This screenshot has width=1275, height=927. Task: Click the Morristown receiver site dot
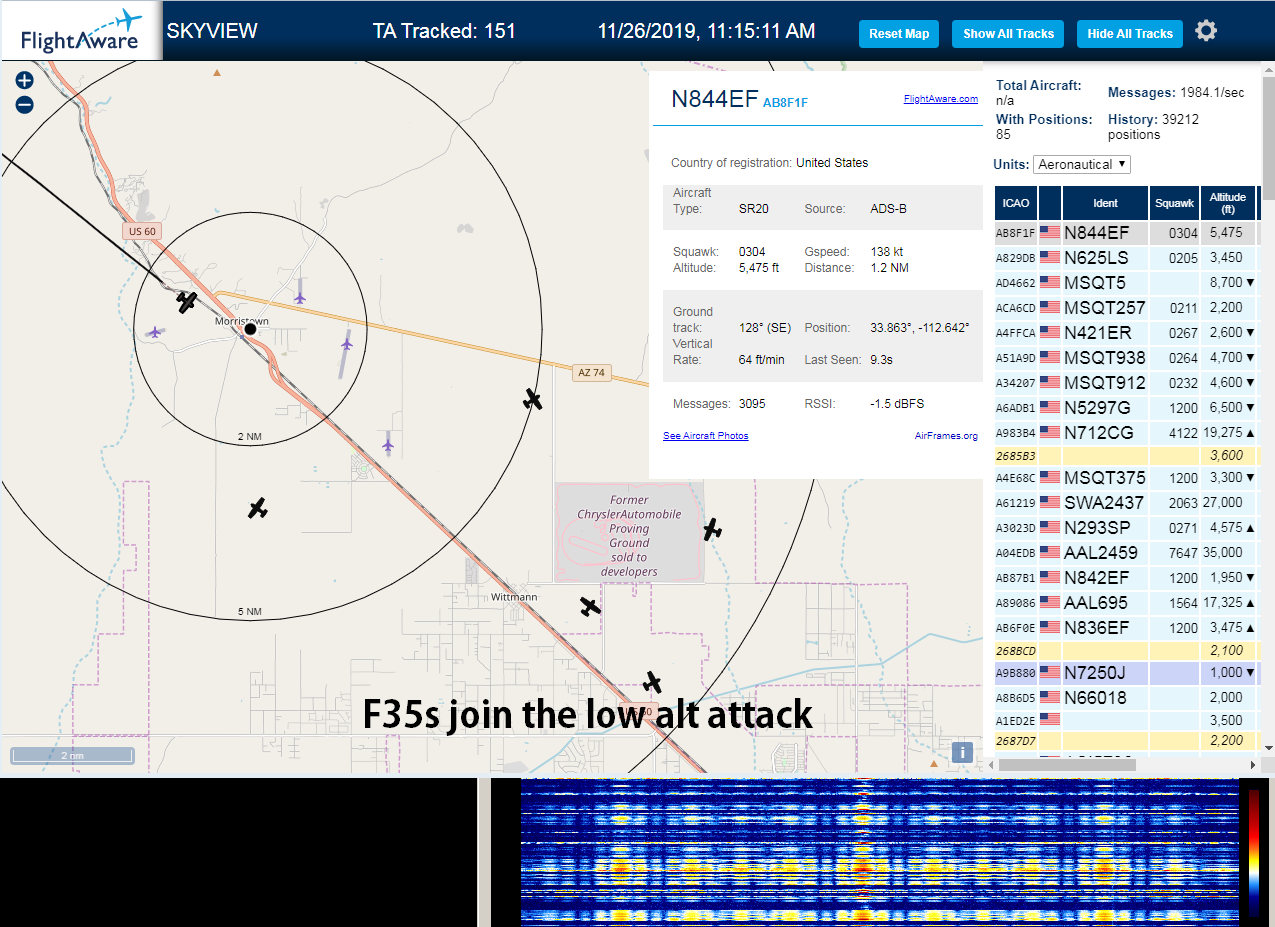point(250,329)
